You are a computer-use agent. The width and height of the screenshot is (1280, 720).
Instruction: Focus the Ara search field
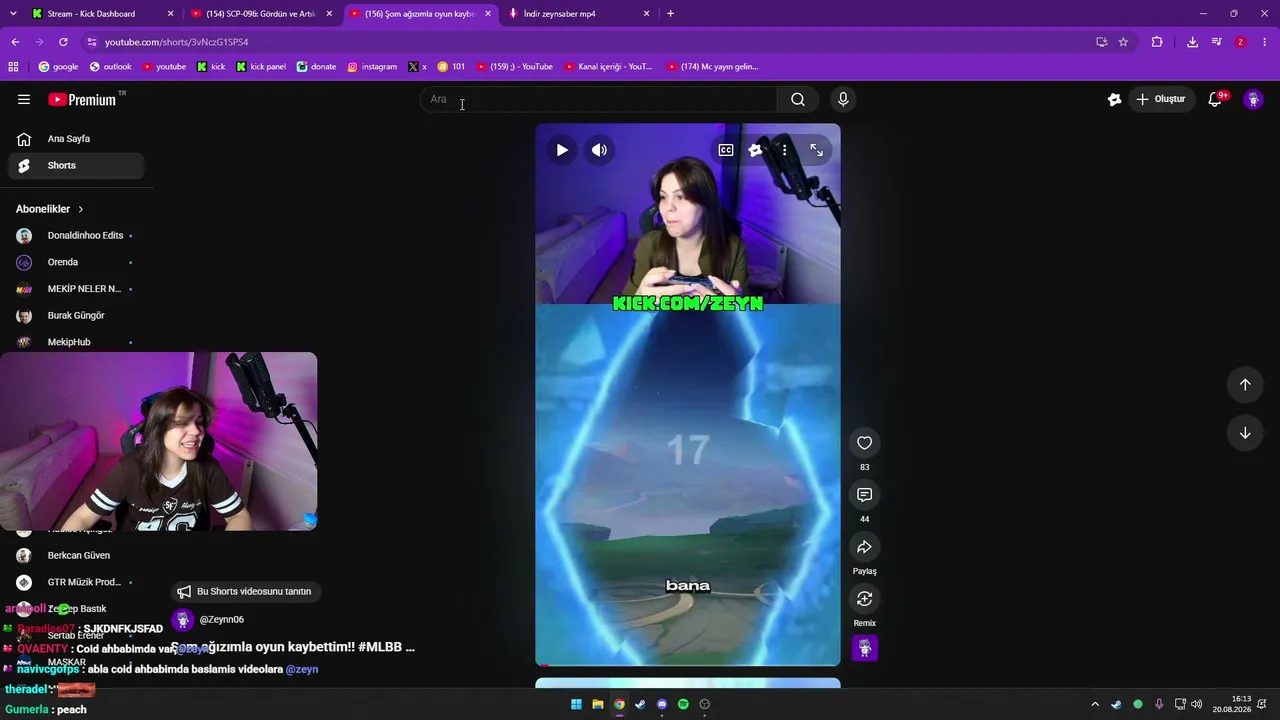[x=600, y=99]
